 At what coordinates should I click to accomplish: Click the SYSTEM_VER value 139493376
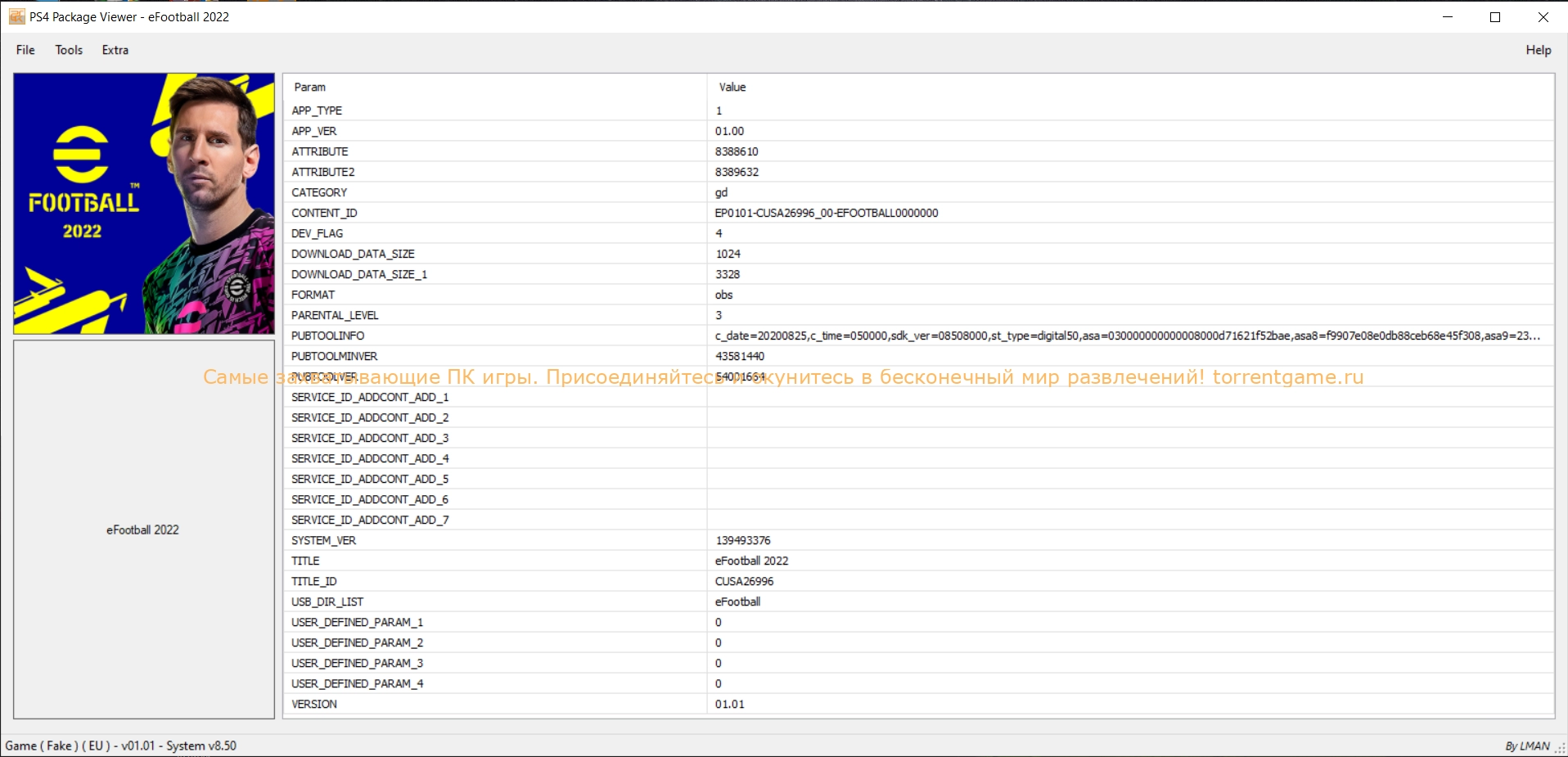743,540
